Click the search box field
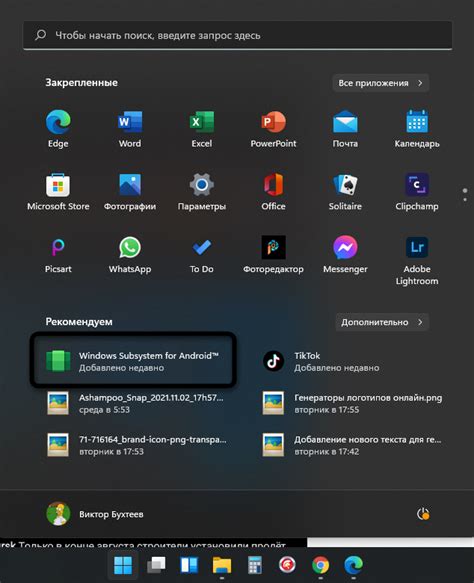474x583 pixels. pyautogui.click(x=238, y=35)
